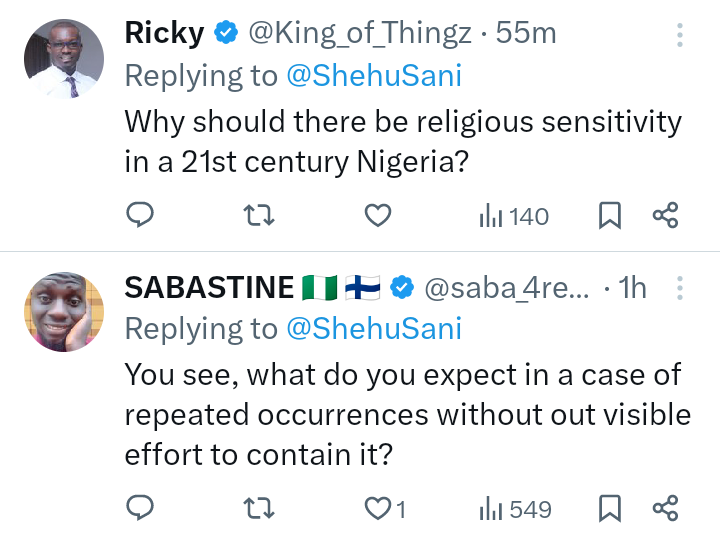This screenshot has width=720, height=543.
Task: Open more options on Ricky's tweet
Action: coord(680,36)
